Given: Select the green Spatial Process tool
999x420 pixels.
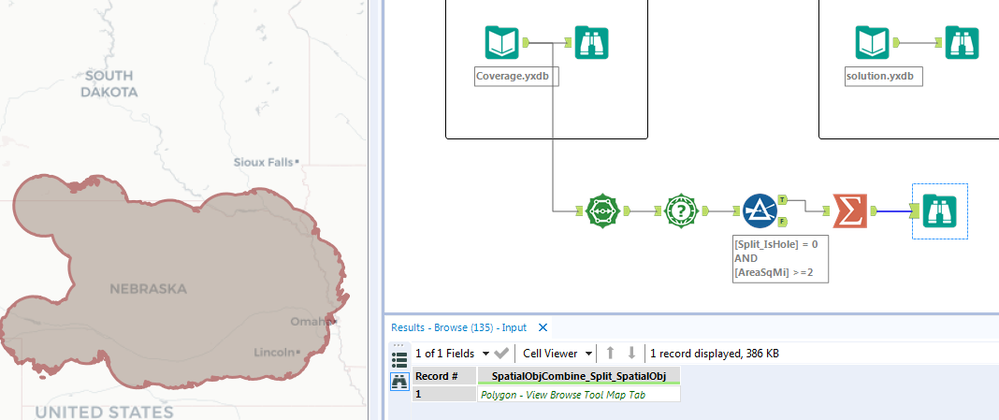Looking at the screenshot, I should [603, 211].
